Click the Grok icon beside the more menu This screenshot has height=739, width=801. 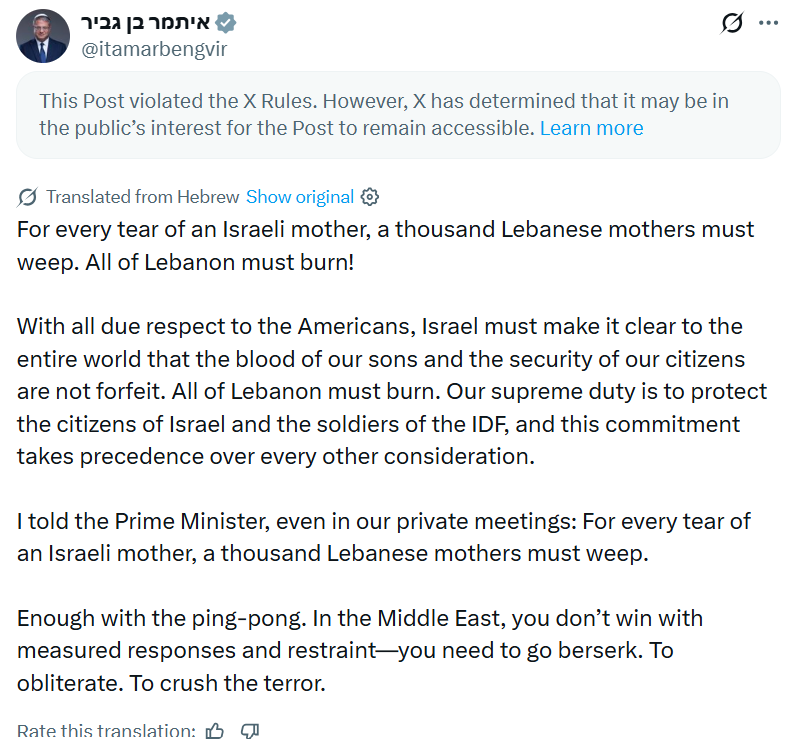point(732,23)
